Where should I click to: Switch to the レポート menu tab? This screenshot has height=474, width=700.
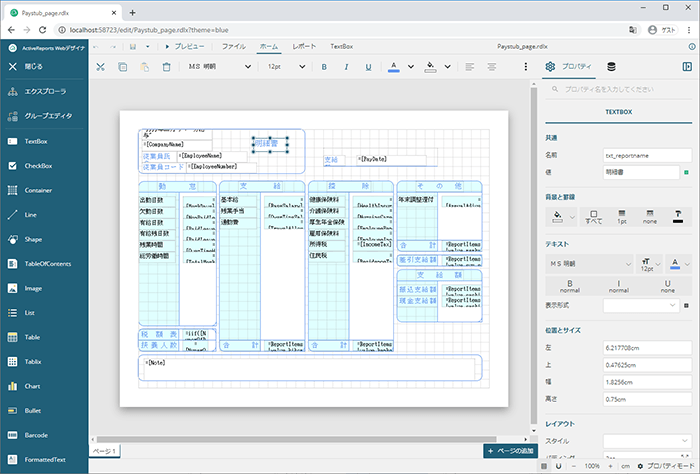click(x=304, y=46)
